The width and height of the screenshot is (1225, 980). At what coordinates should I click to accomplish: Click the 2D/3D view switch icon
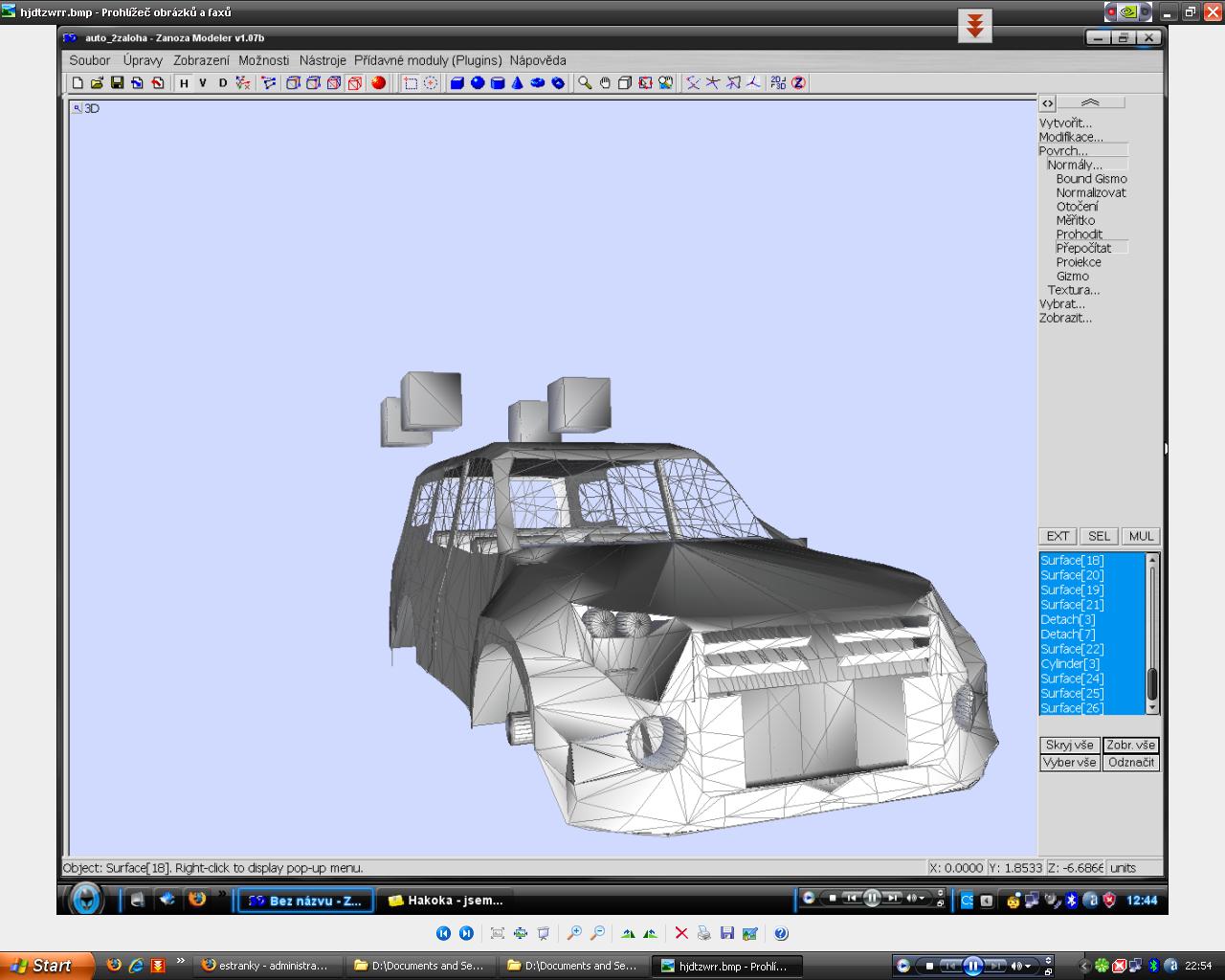[778, 83]
